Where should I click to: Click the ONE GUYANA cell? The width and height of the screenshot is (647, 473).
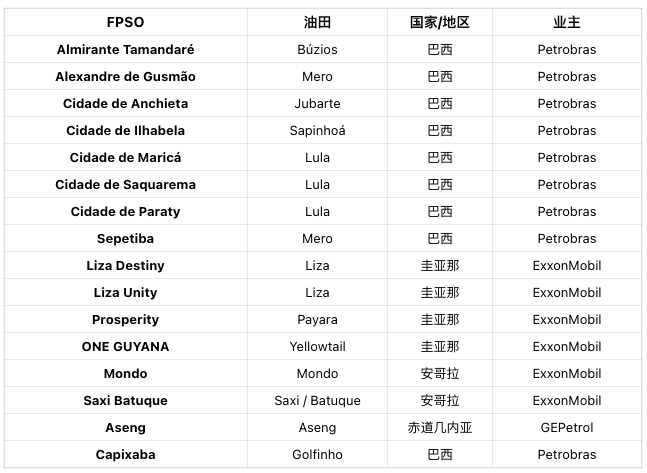(x=125, y=347)
